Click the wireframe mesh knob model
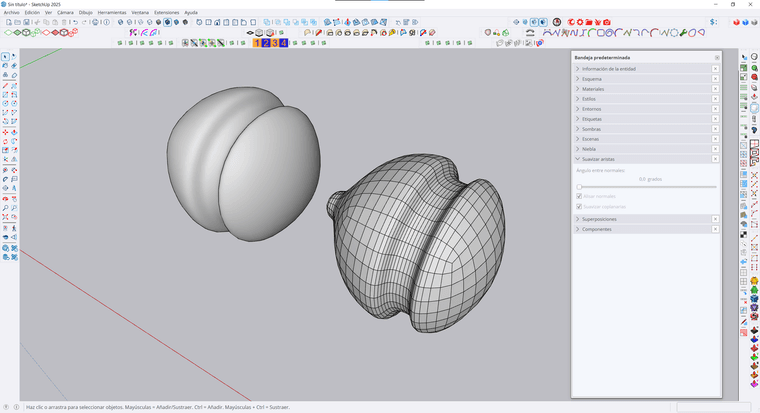This screenshot has height=413, width=760. (x=417, y=242)
